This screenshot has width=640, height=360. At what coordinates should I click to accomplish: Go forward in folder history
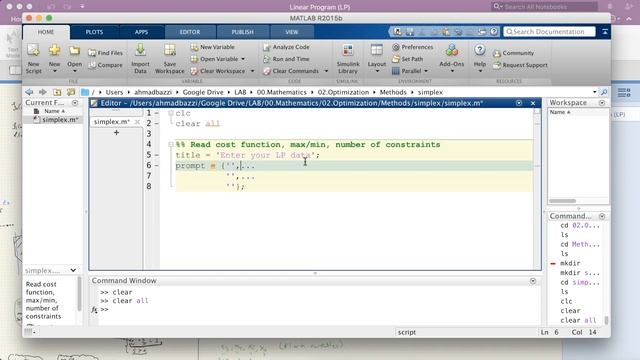coord(42,92)
